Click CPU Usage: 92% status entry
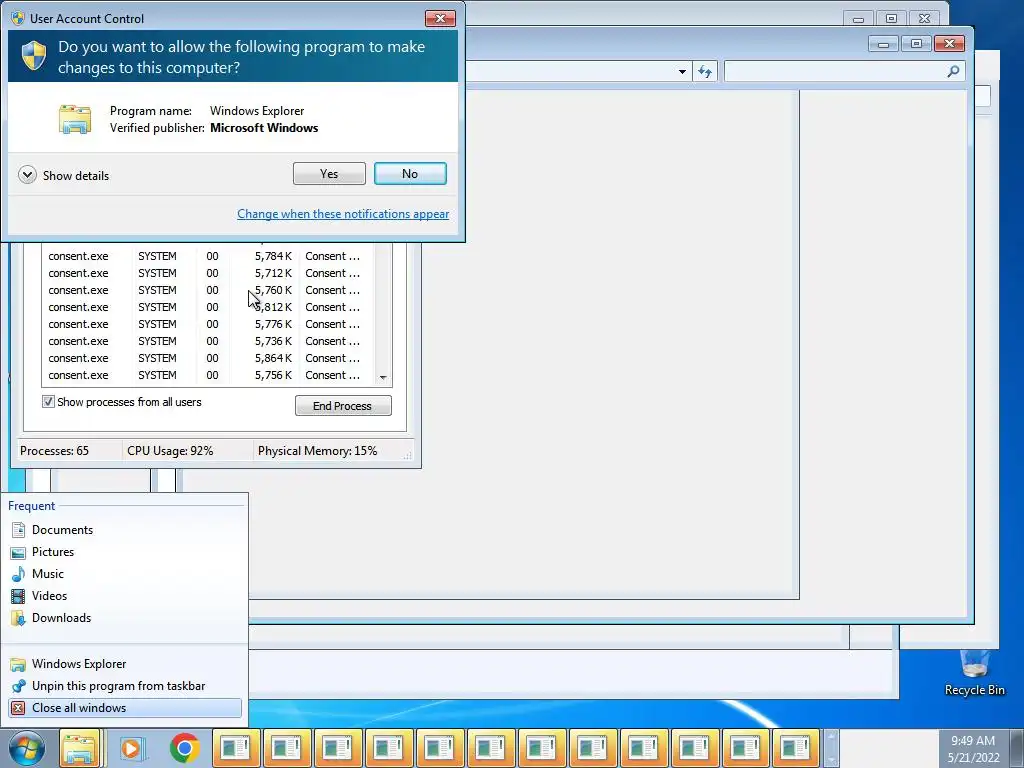 tap(170, 451)
